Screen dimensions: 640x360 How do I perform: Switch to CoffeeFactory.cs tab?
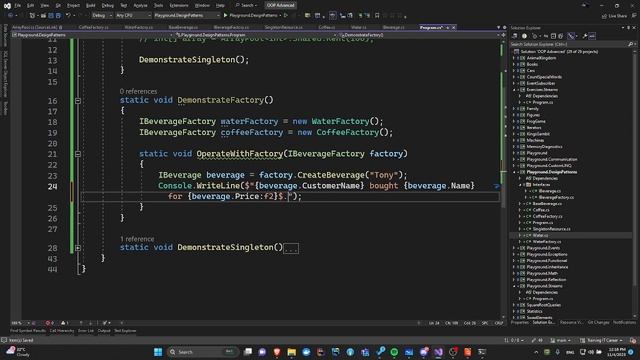point(93,27)
